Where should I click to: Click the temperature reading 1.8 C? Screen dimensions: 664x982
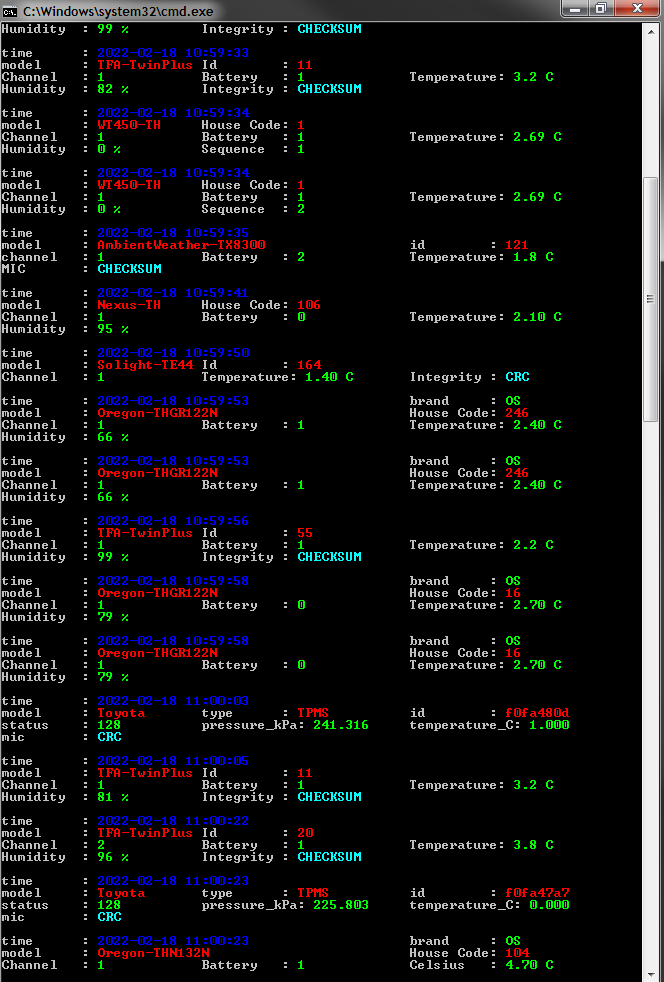pos(533,257)
